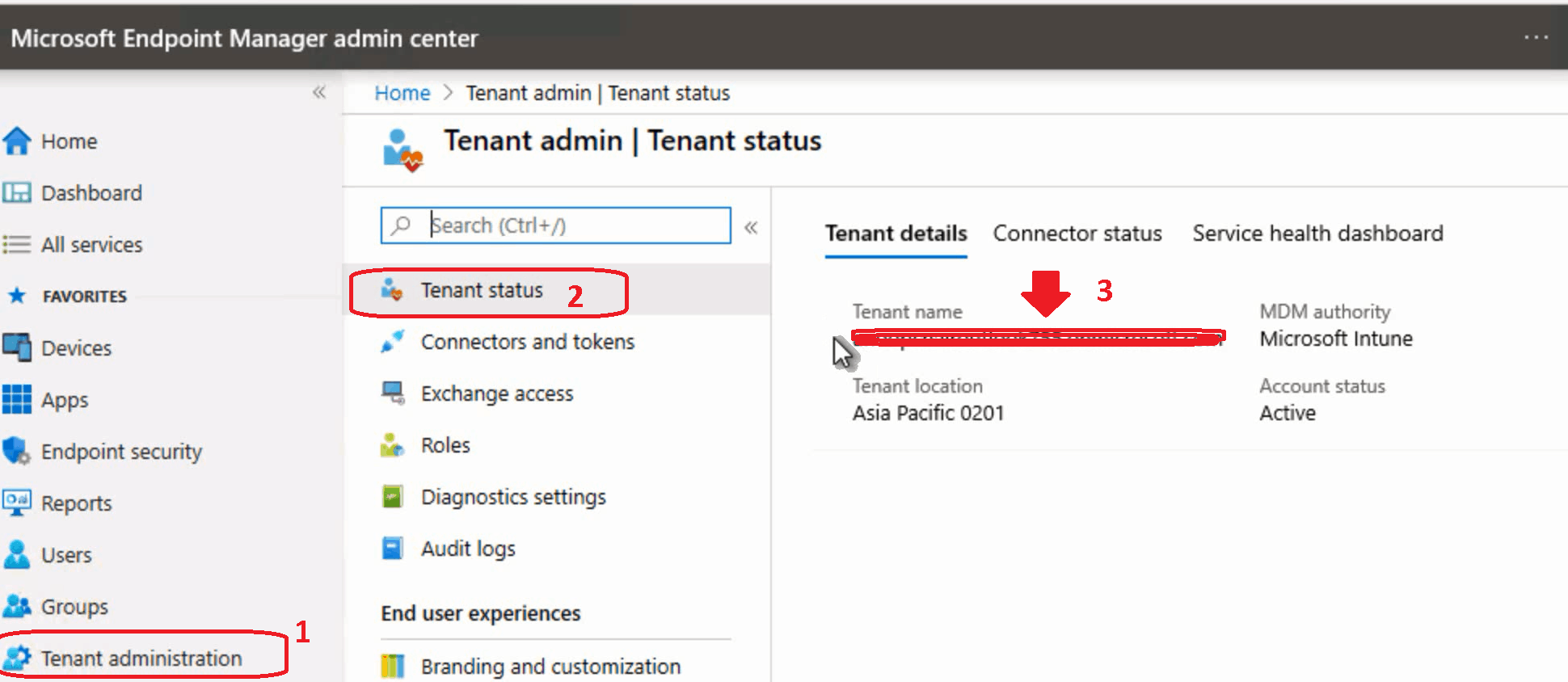Open Exchange access settings
Viewport: 1568px width, 682px height.
(497, 394)
